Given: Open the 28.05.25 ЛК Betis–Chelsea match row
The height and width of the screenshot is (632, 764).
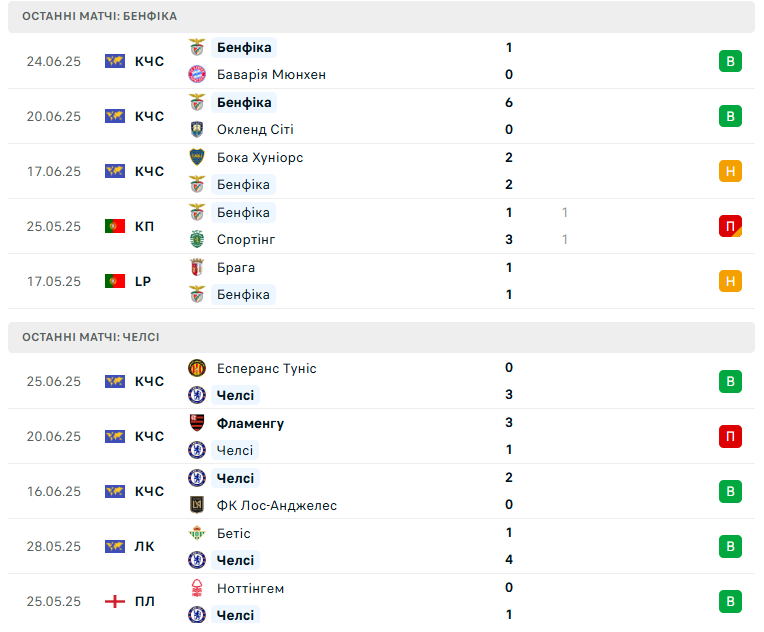Looking at the screenshot, I should (382, 546).
